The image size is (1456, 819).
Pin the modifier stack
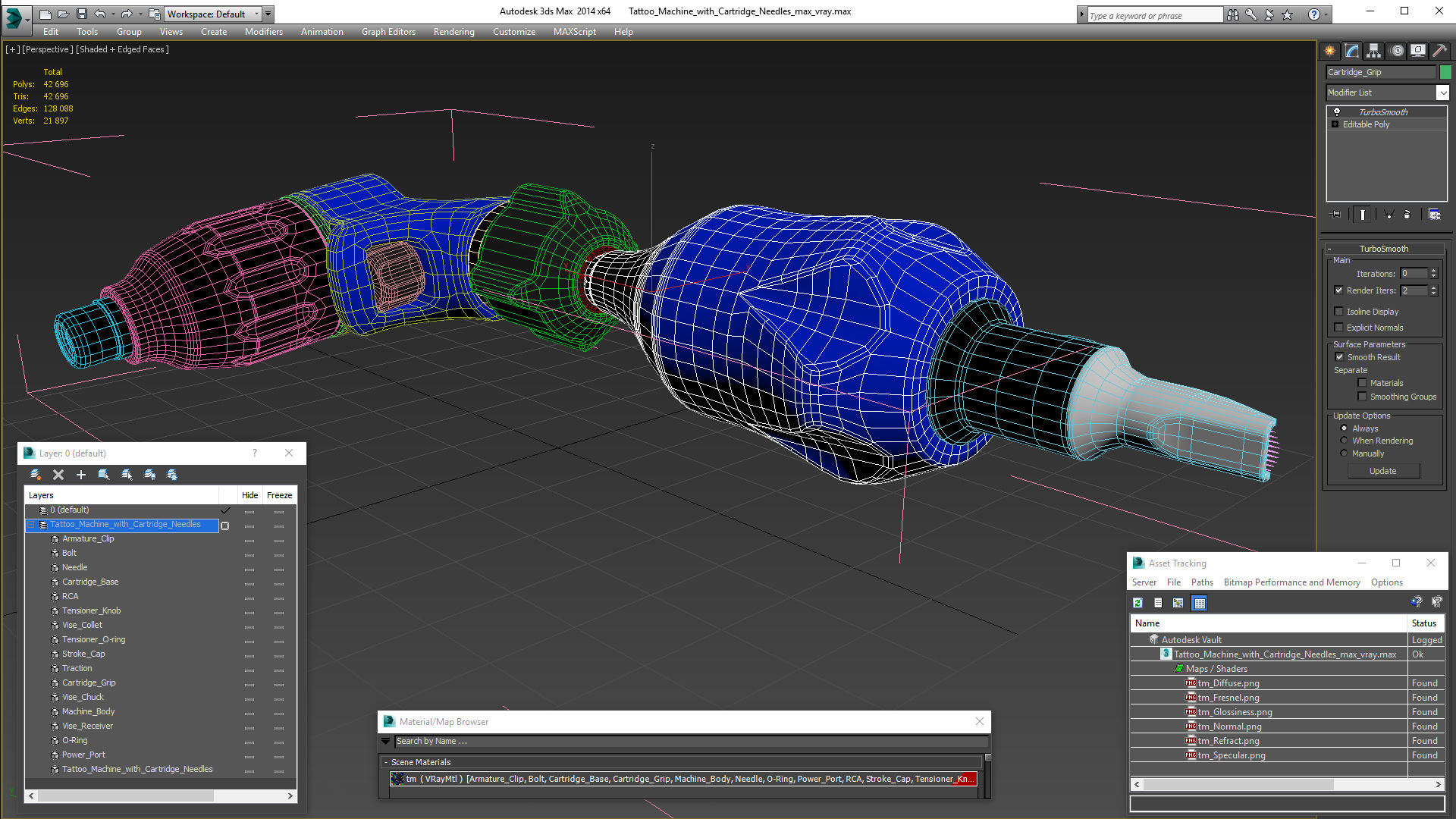click(x=1336, y=215)
